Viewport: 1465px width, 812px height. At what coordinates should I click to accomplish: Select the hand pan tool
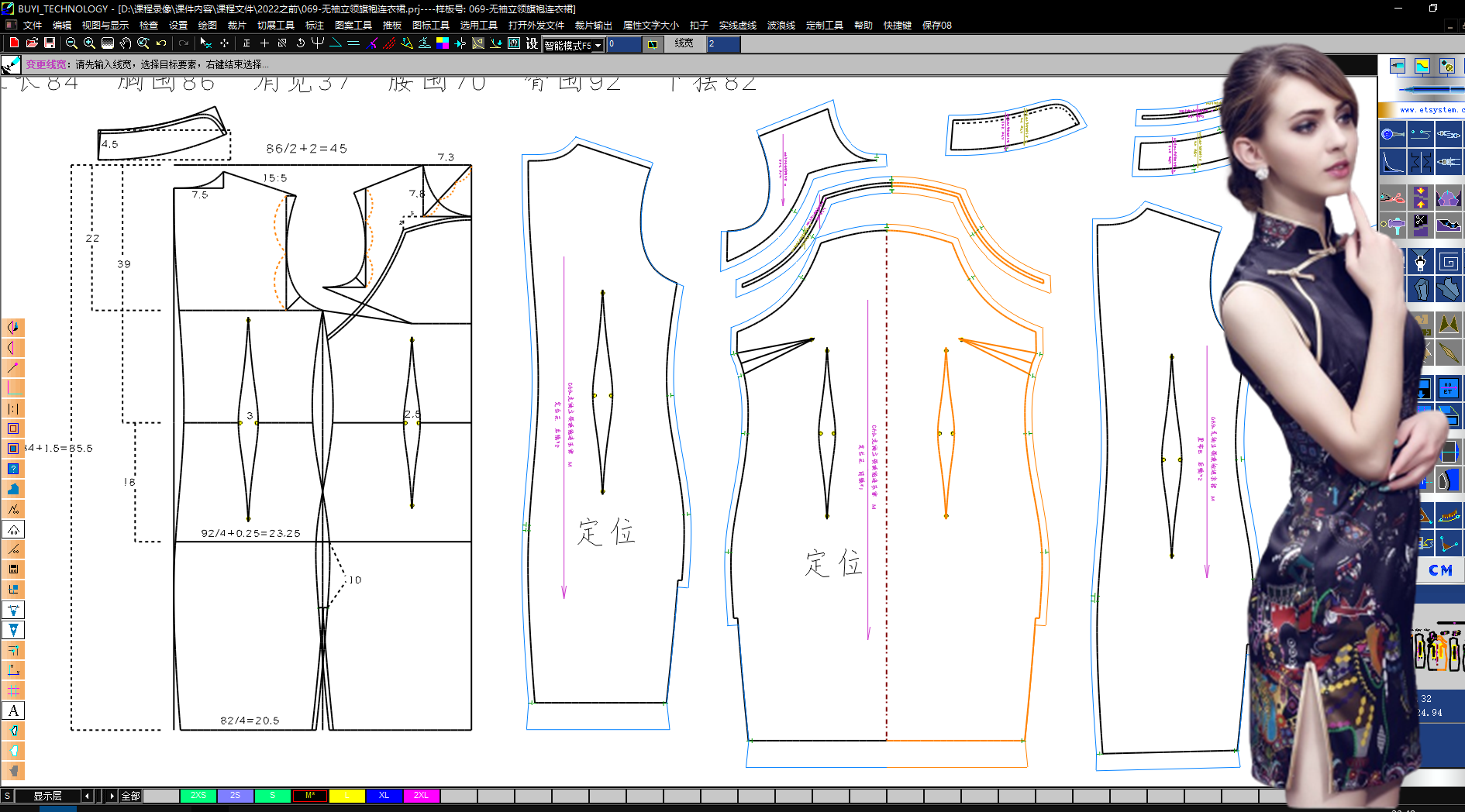[x=126, y=43]
